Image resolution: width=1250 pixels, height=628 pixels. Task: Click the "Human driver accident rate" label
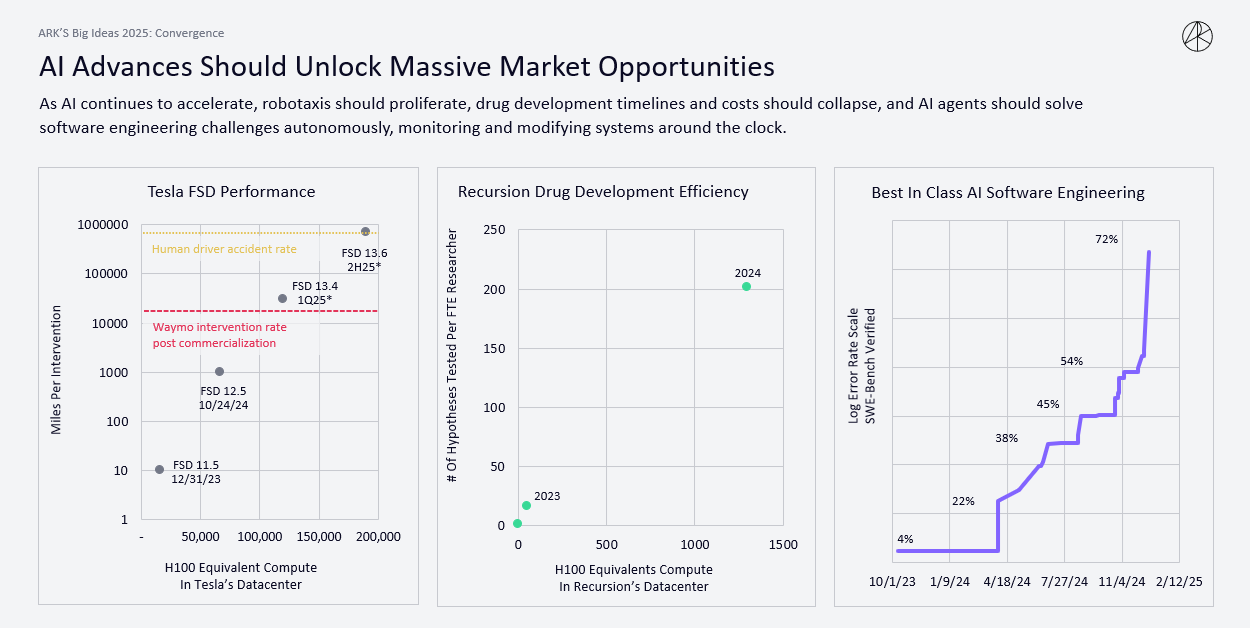(x=224, y=249)
